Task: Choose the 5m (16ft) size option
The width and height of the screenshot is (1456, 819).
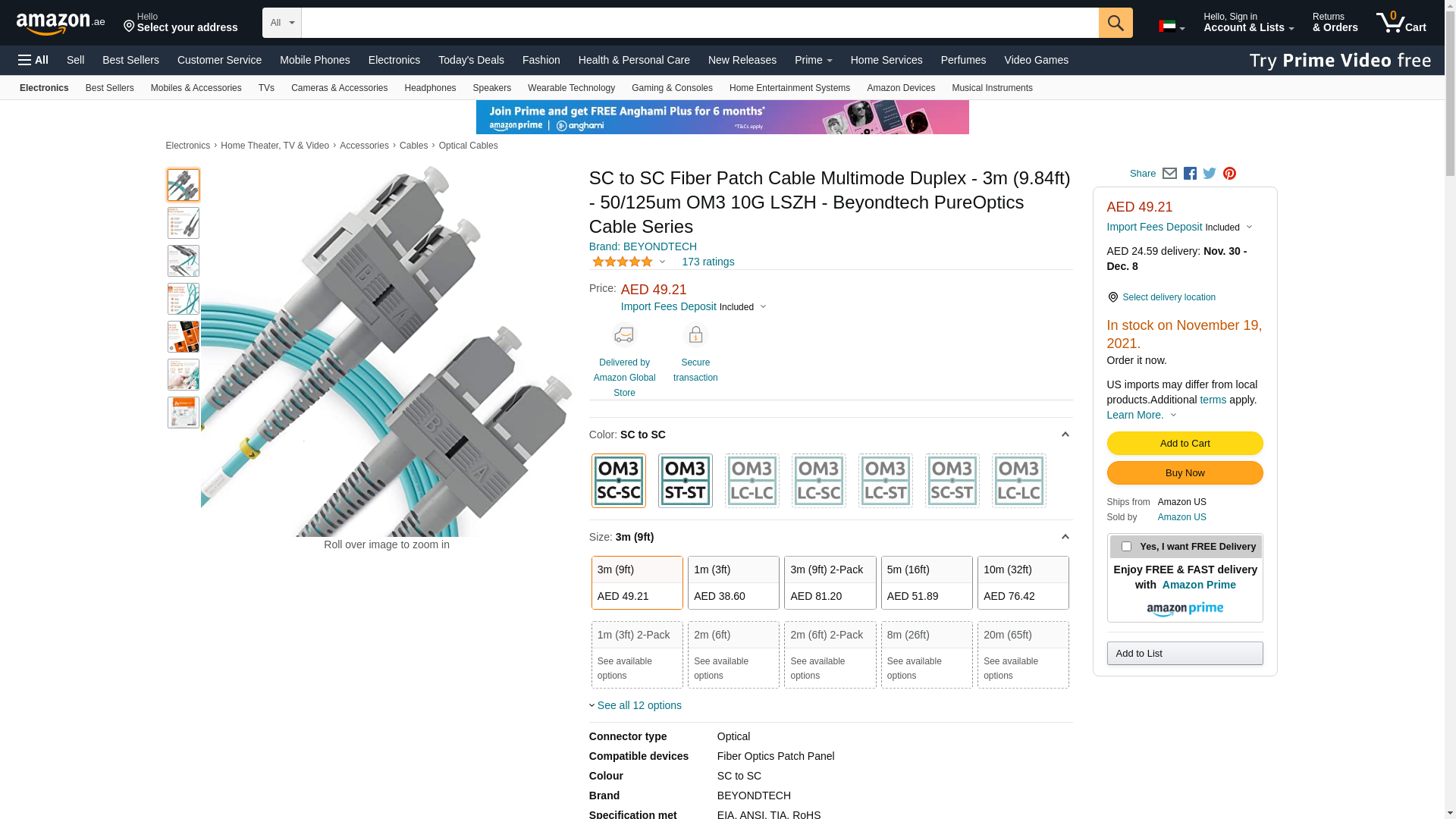Action: (926, 582)
